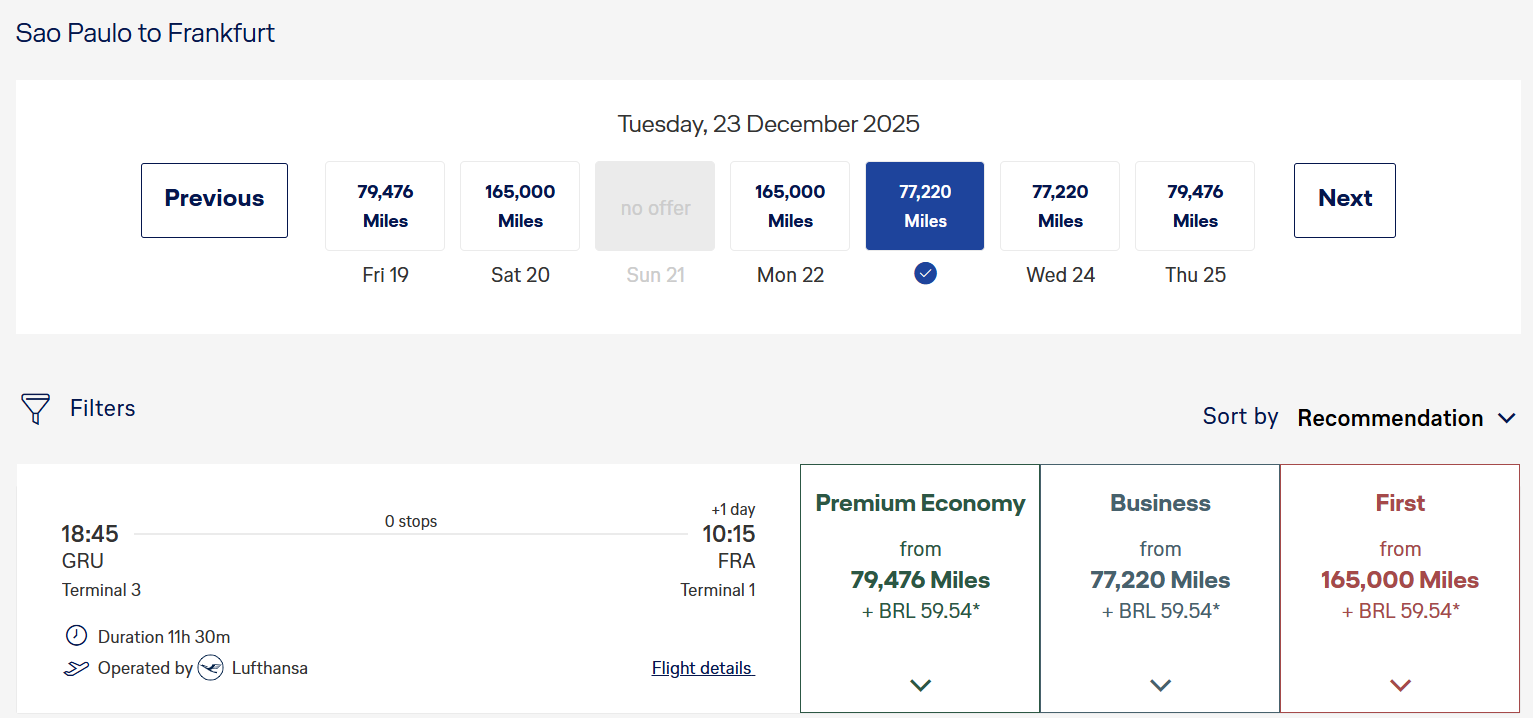Click the blue checkmark under selected date
This screenshot has width=1533, height=718.
point(925,273)
